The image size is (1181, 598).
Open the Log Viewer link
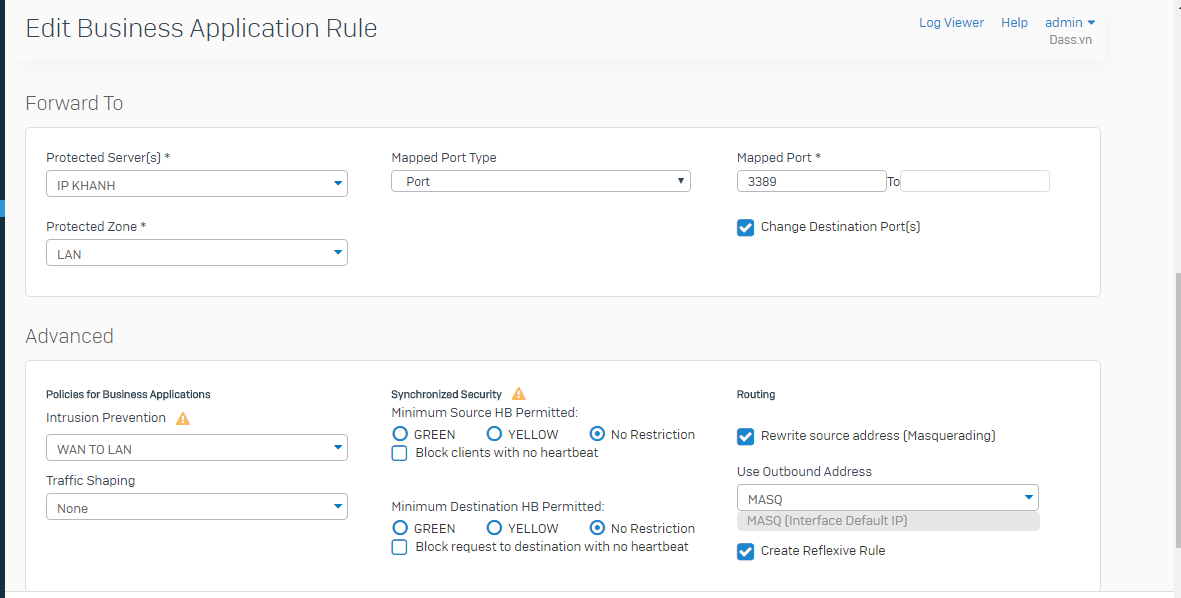(x=951, y=23)
